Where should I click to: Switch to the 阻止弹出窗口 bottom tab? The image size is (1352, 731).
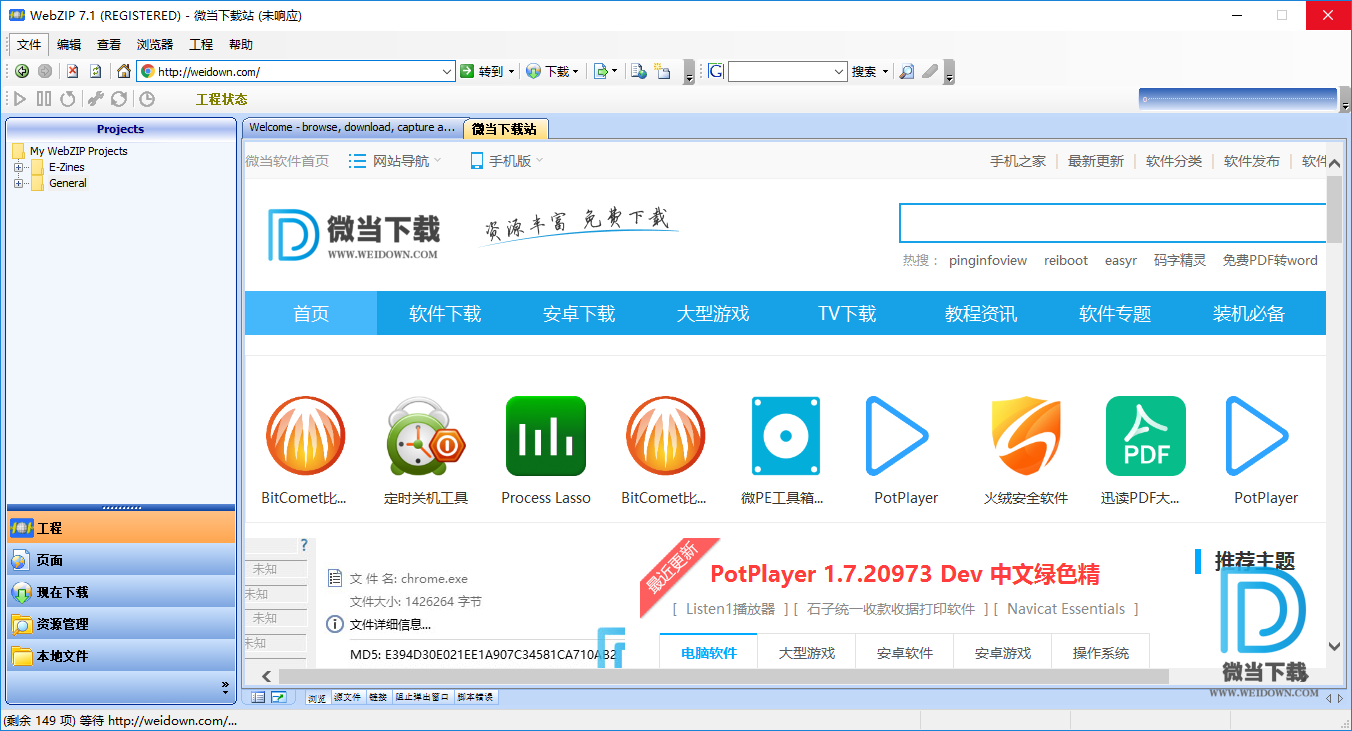(x=422, y=697)
